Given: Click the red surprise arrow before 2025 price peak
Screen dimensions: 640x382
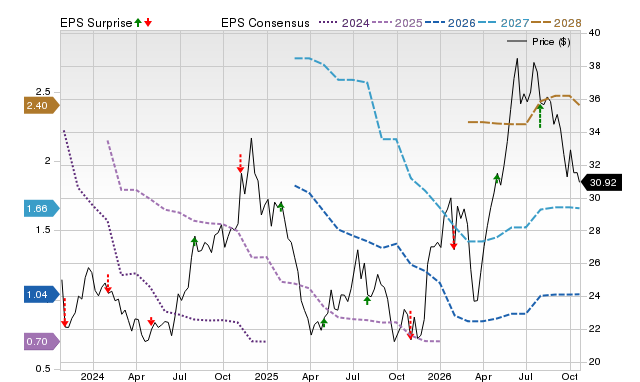Looking at the screenshot, I should pos(240,163).
